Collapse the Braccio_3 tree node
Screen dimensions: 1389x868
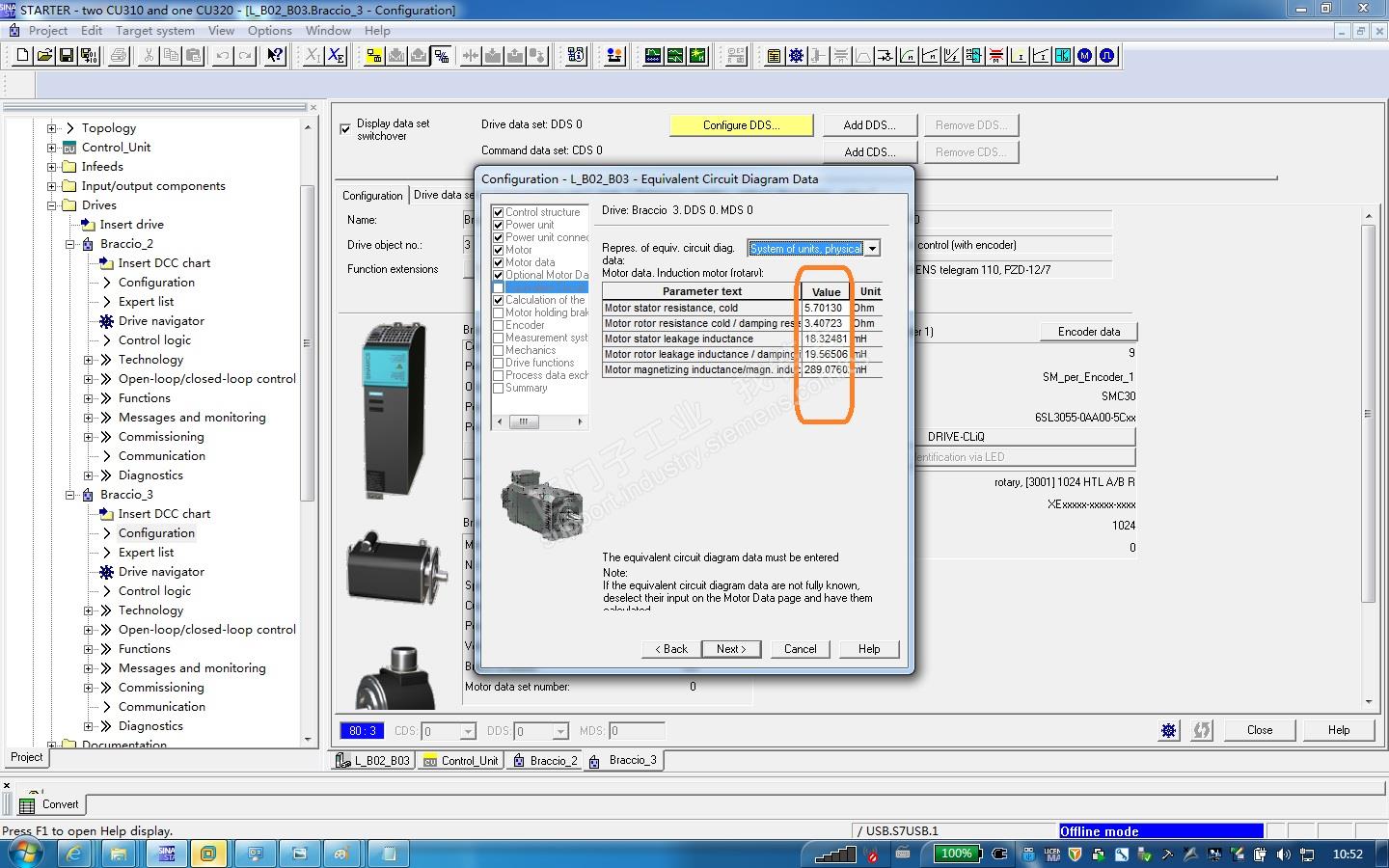(x=70, y=495)
